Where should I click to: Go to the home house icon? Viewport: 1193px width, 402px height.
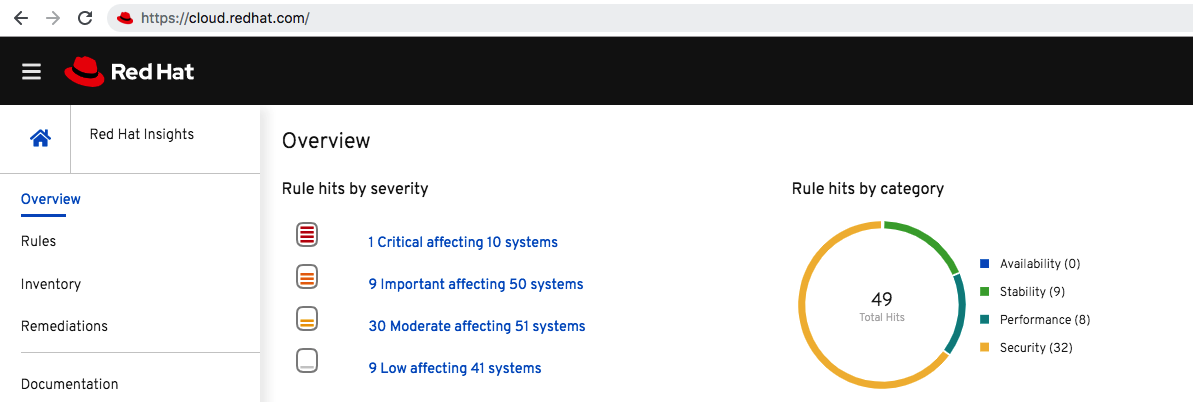[x=40, y=139]
